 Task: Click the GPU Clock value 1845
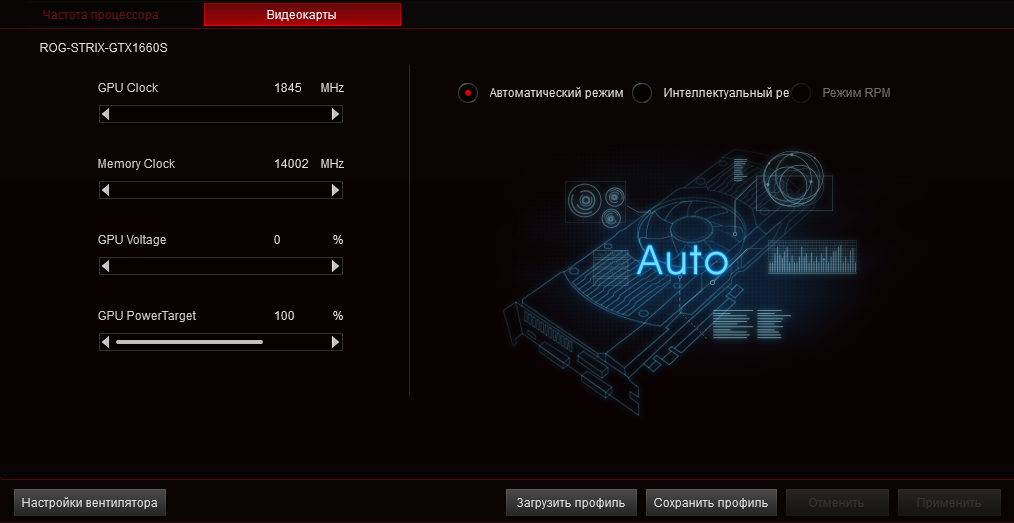coord(288,88)
